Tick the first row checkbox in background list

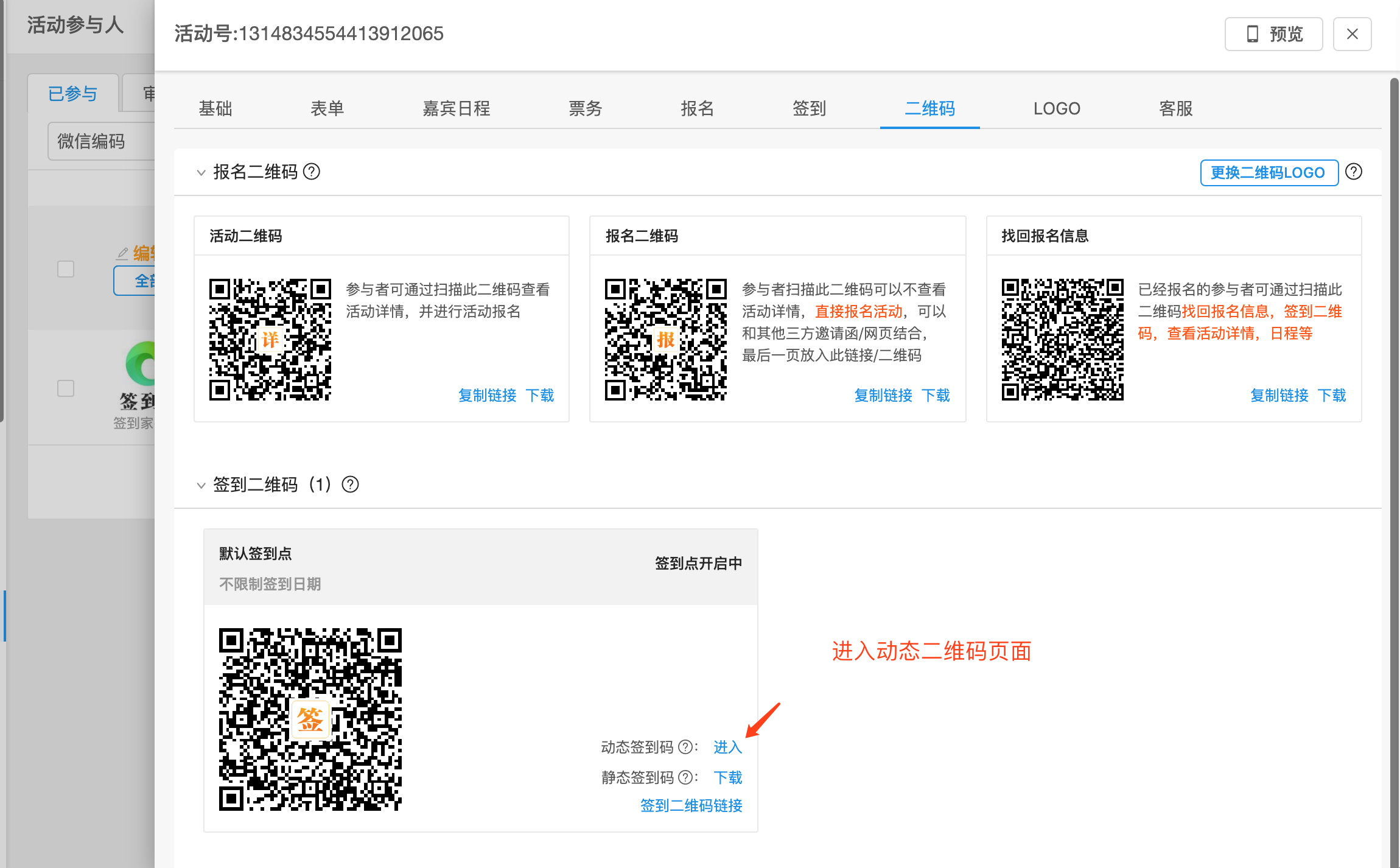(x=66, y=269)
